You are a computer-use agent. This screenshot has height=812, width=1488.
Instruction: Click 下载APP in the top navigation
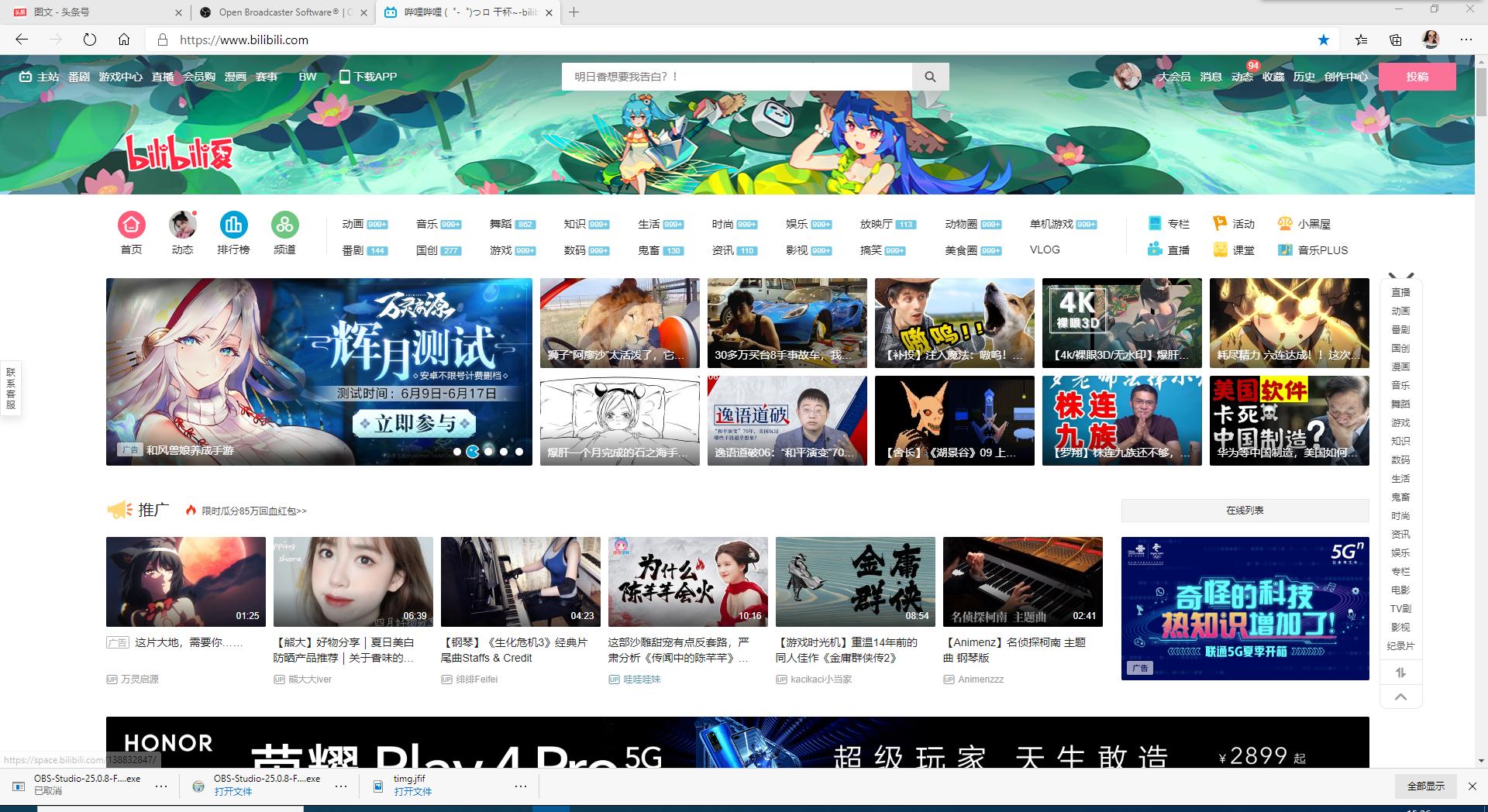click(x=368, y=77)
